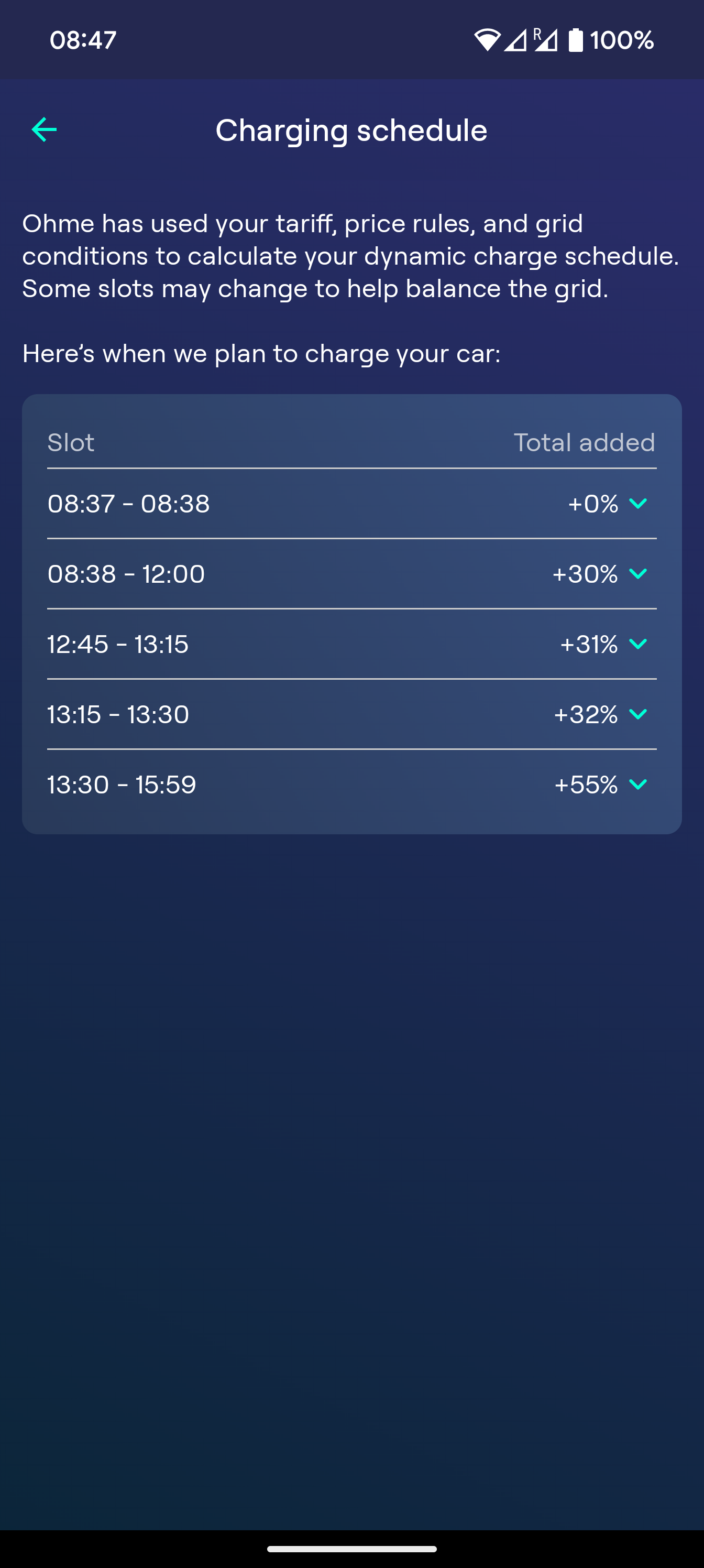Expand the 08:37 - 08:38 slot chevron

click(x=637, y=504)
